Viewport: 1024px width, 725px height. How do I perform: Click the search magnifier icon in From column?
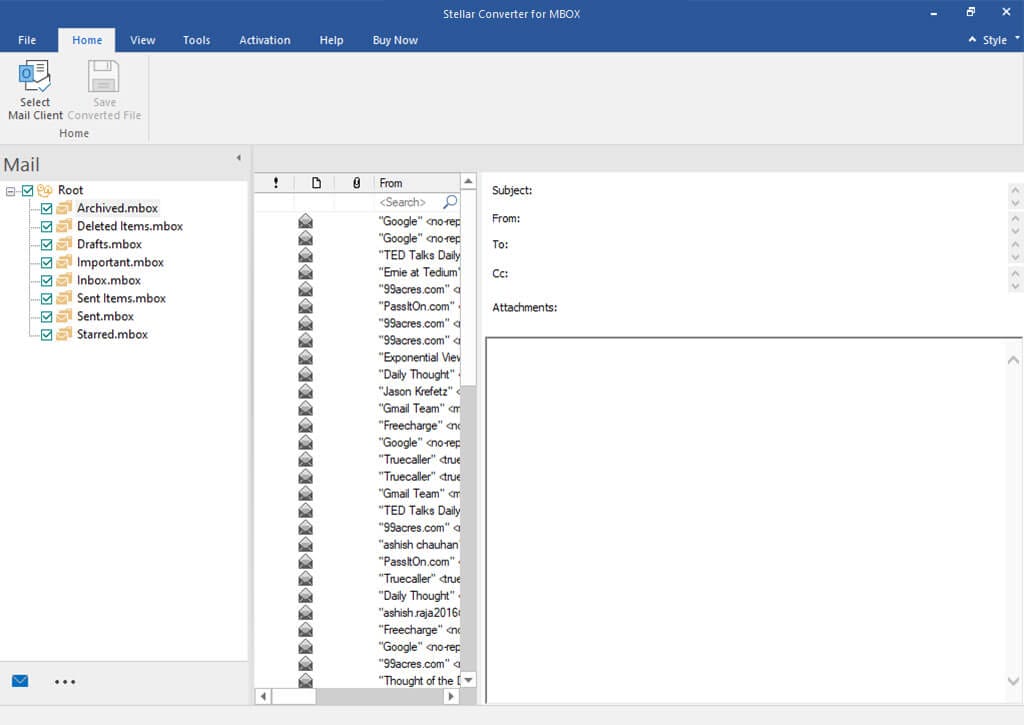(450, 202)
